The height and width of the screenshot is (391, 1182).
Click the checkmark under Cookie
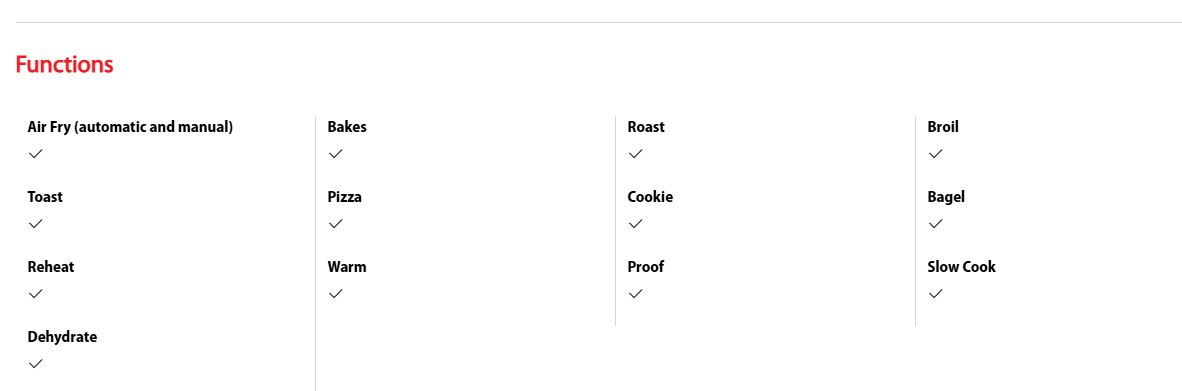[635, 224]
